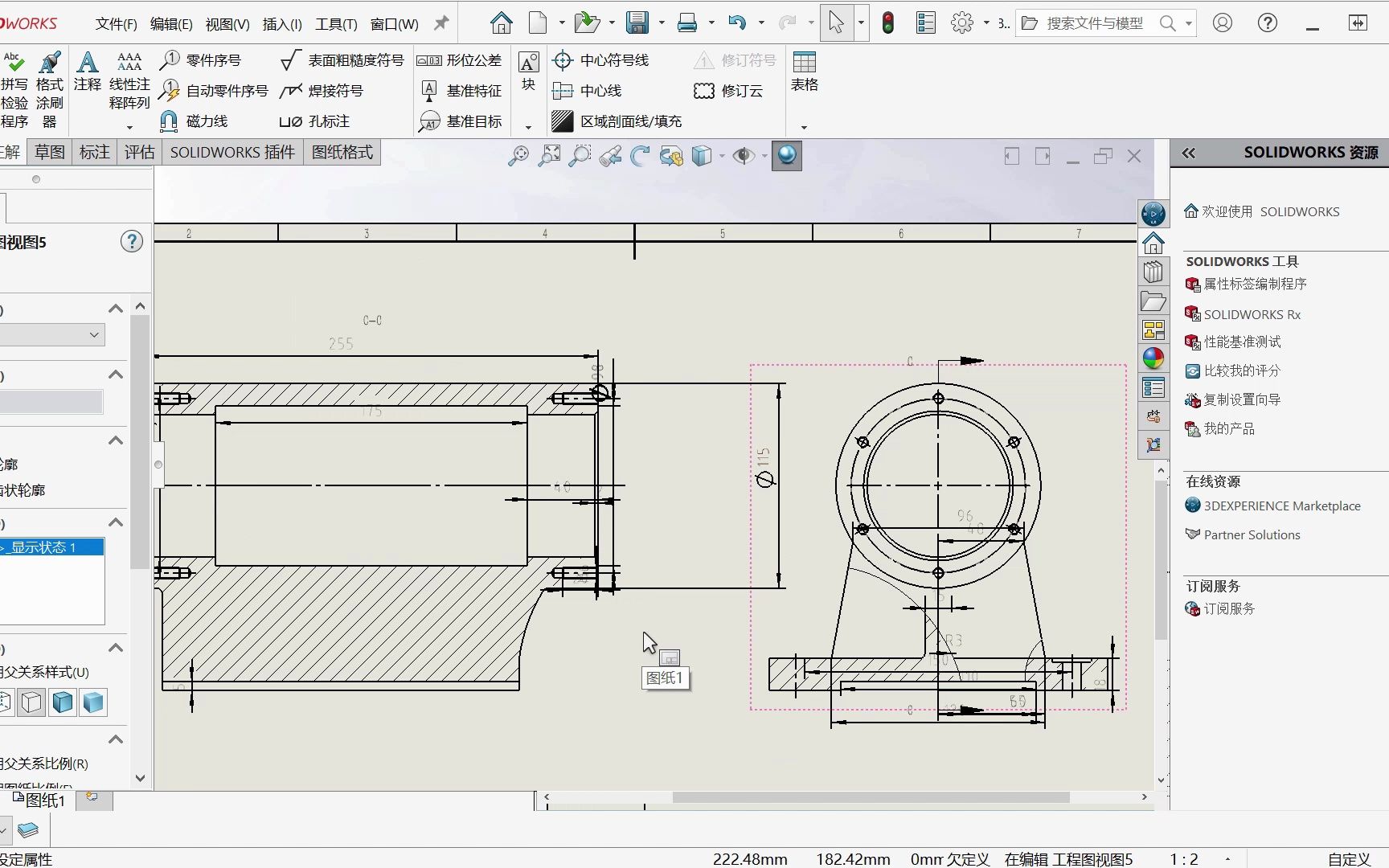Add a Datum Target (基准目标)
Screen dimensions: 1389x868
[x=461, y=121]
